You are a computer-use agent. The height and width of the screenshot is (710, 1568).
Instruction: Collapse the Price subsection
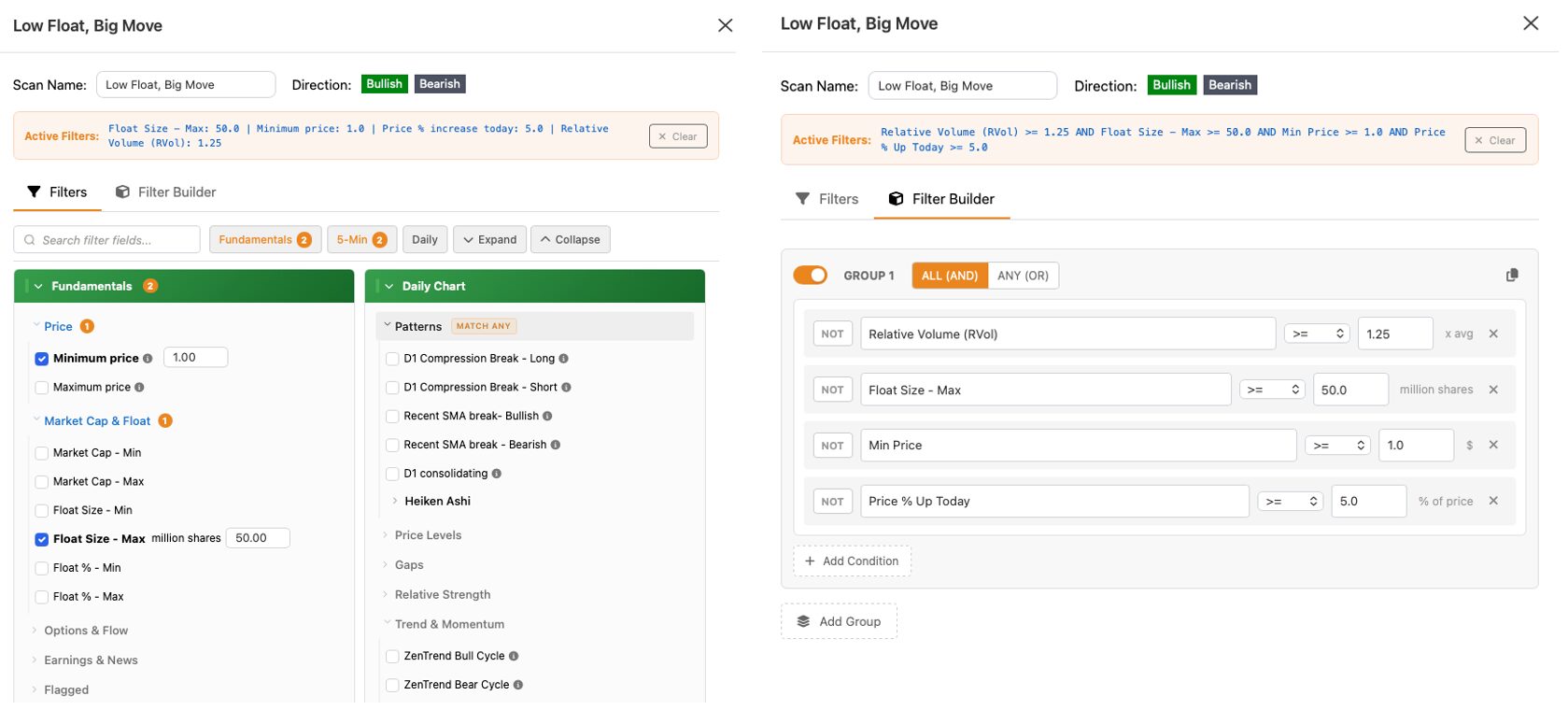58,326
